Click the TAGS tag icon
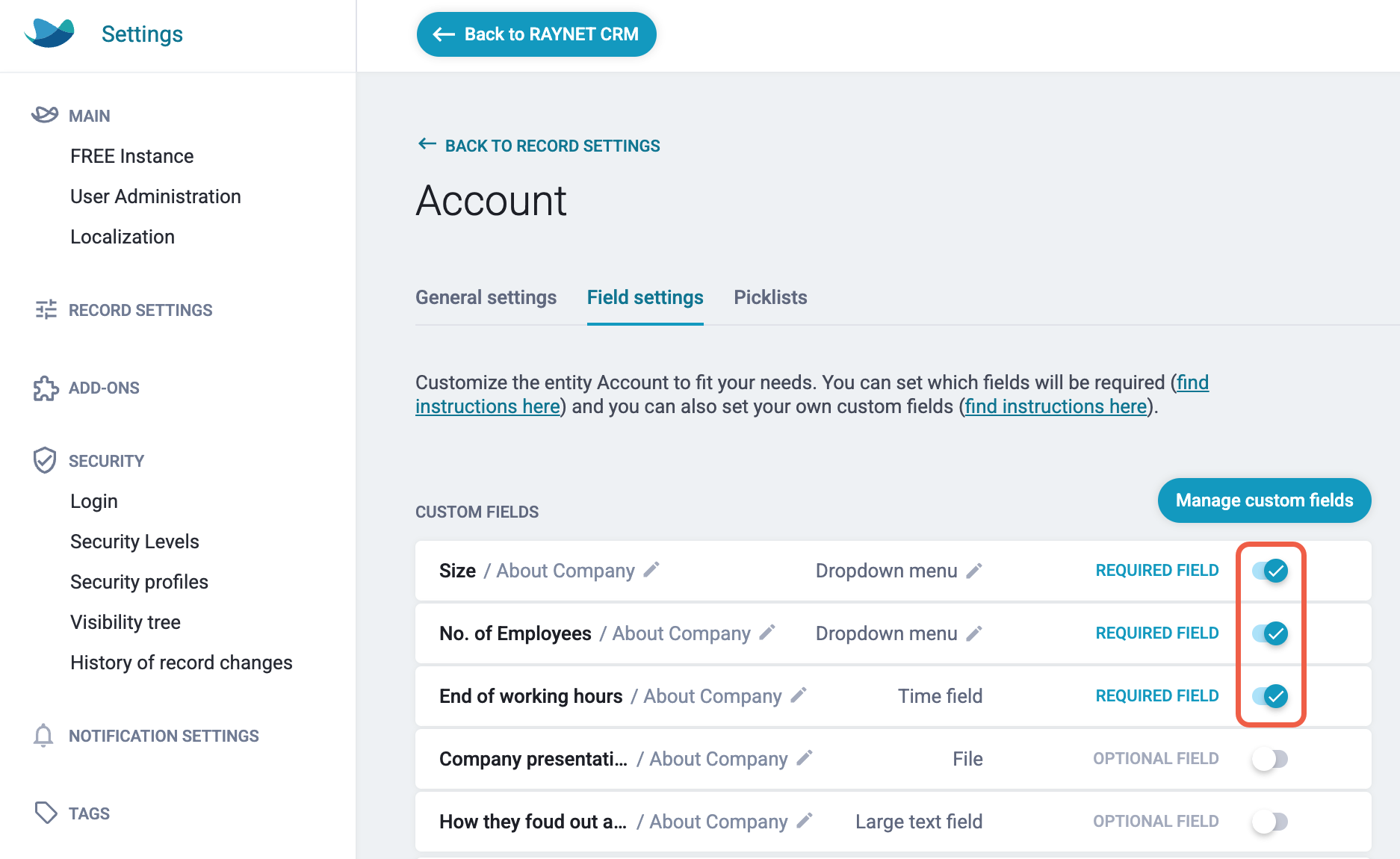The width and height of the screenshot is (1400, 859). pyautogui.click(x=45, y=812)
